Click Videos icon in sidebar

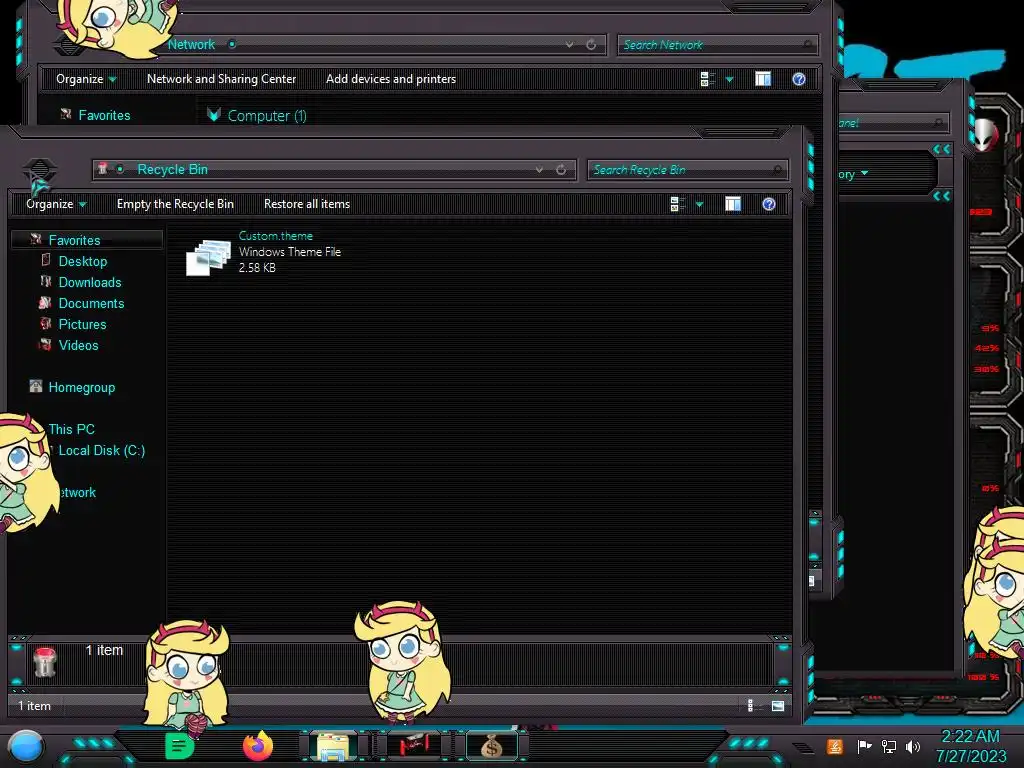coord(45,344)
